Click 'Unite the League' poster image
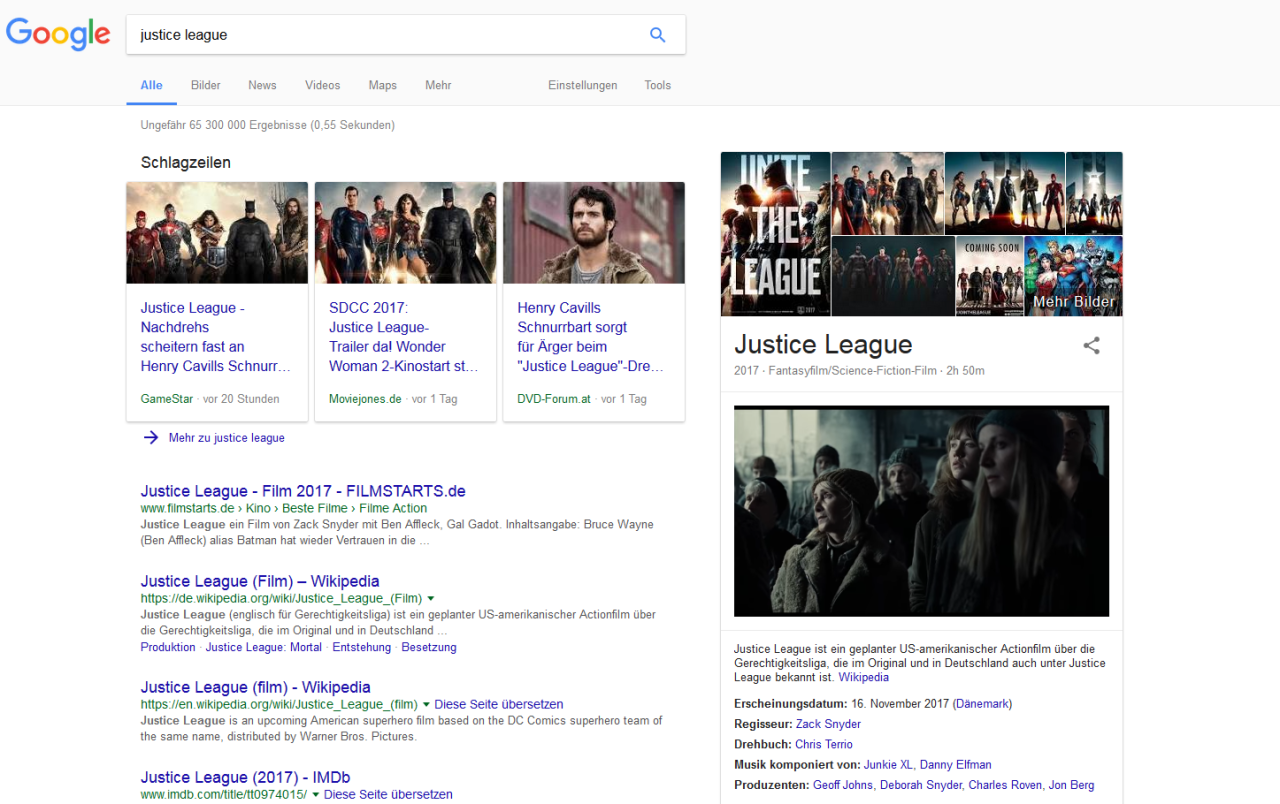This screenshot has width=1280, height=804. (x=776, y=234)
